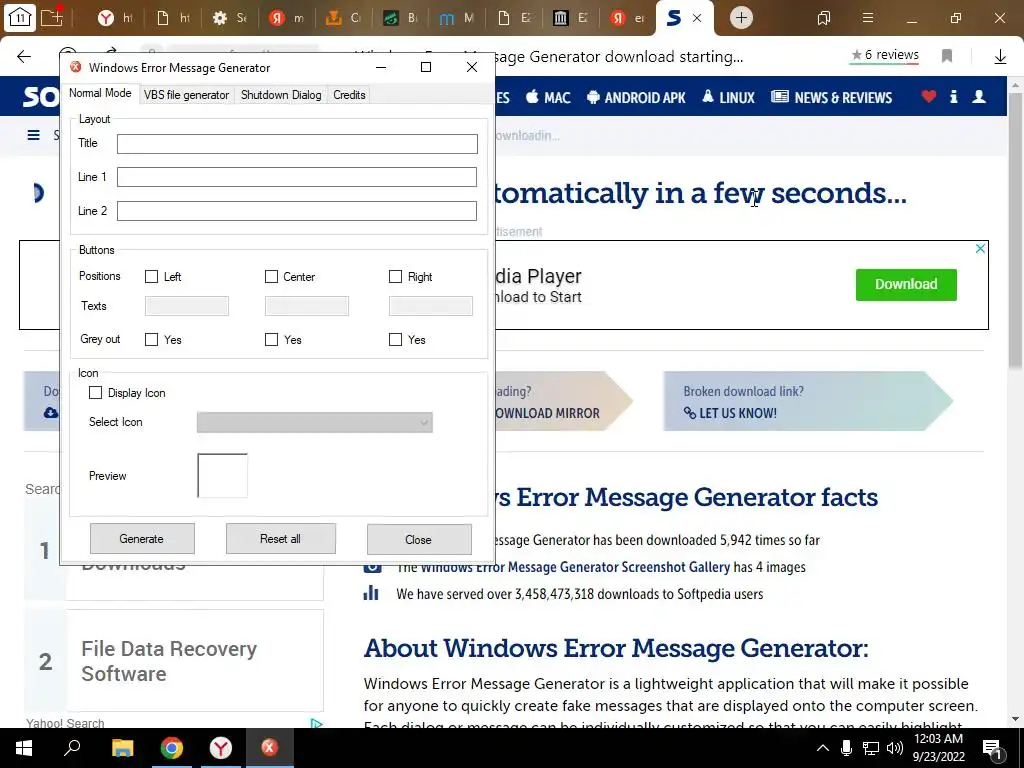The width and height of the screenshot is (1024, 768).
Task: Close the advertisement with the X icon
Action: [980, 249]
